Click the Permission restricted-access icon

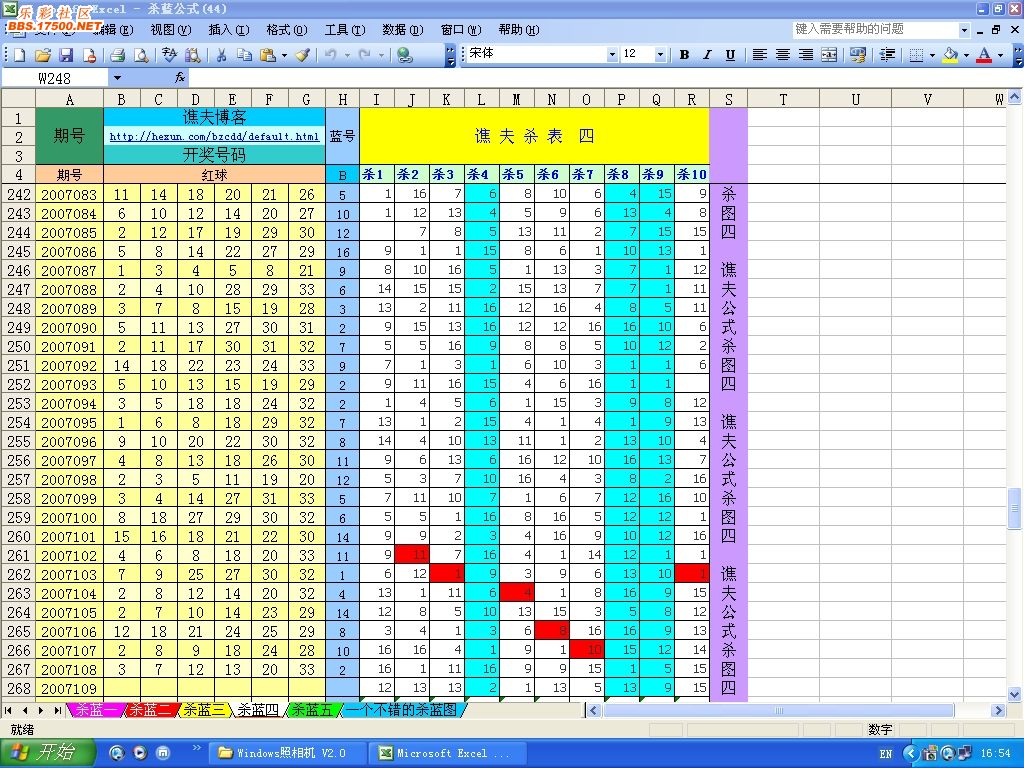point(89,56)
